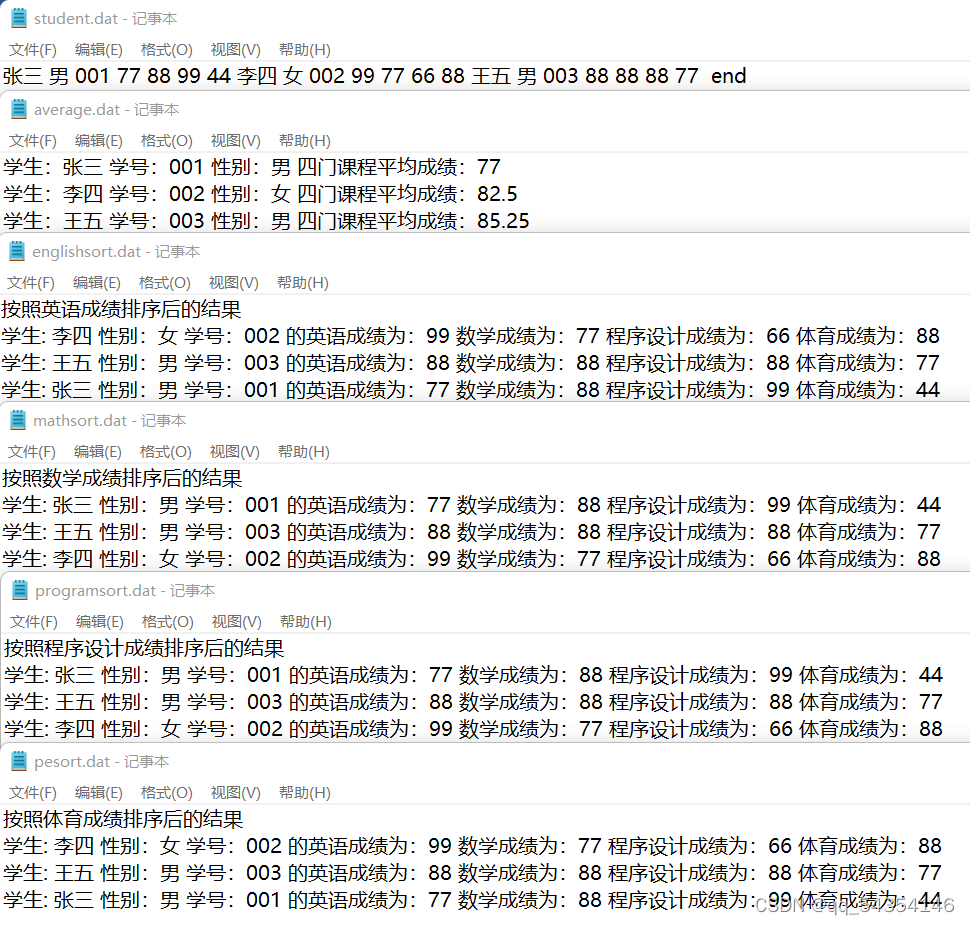Open 文件(F) menu in englishsort.dat window
The image size is (970, 925).
pos(30,283)
